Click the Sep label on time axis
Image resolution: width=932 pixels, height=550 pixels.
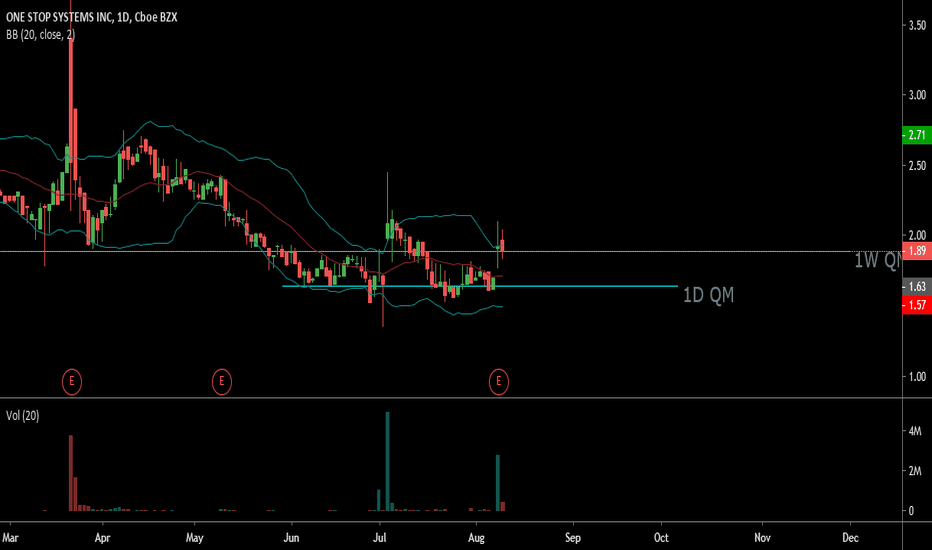(x=572, y=538)
